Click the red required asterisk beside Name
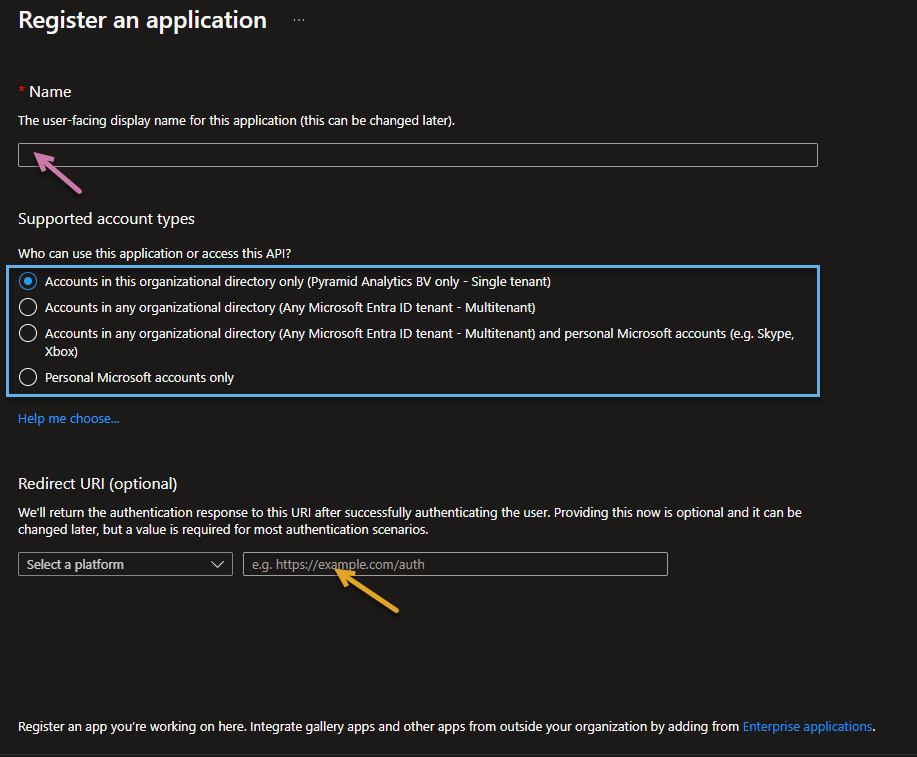917x757 pixels. tap(22, 91)
